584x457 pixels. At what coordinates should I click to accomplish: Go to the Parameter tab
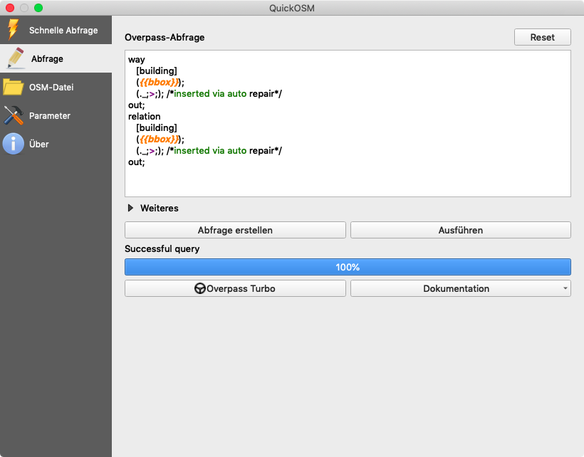[x=56, y=116]
